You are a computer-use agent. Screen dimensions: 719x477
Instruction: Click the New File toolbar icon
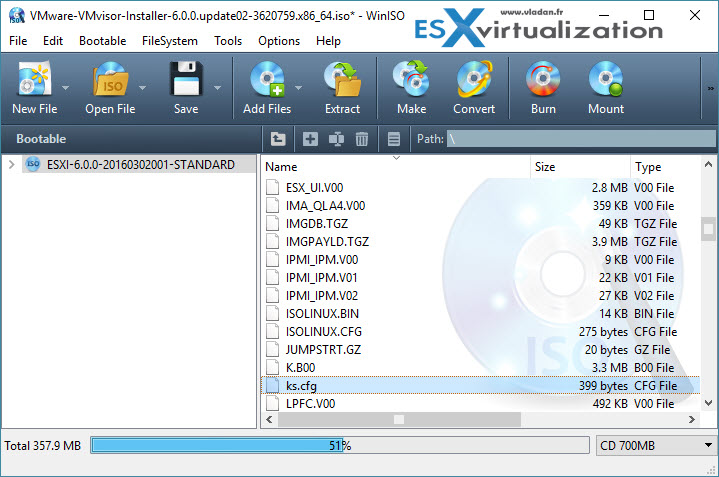point(34,78)
